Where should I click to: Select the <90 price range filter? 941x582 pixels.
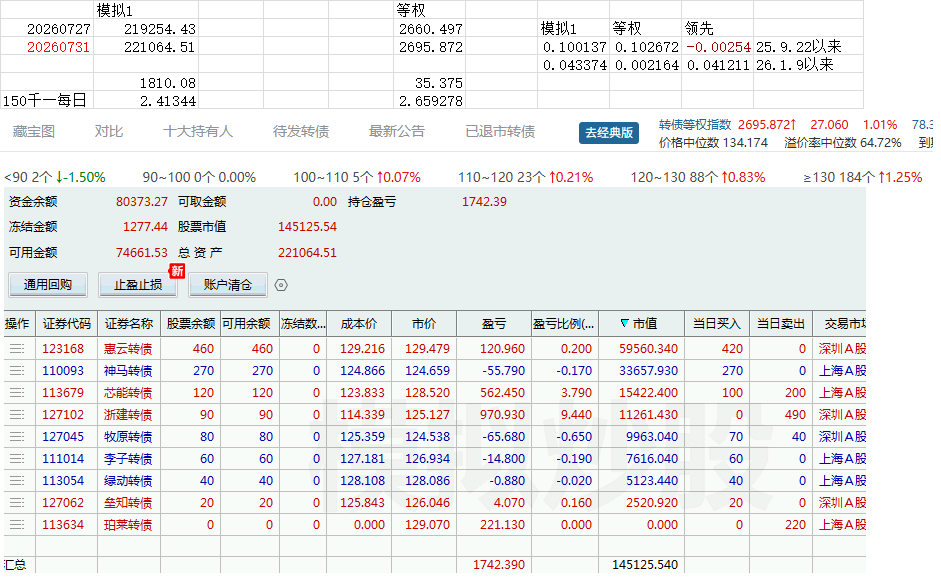click(55, 178)
